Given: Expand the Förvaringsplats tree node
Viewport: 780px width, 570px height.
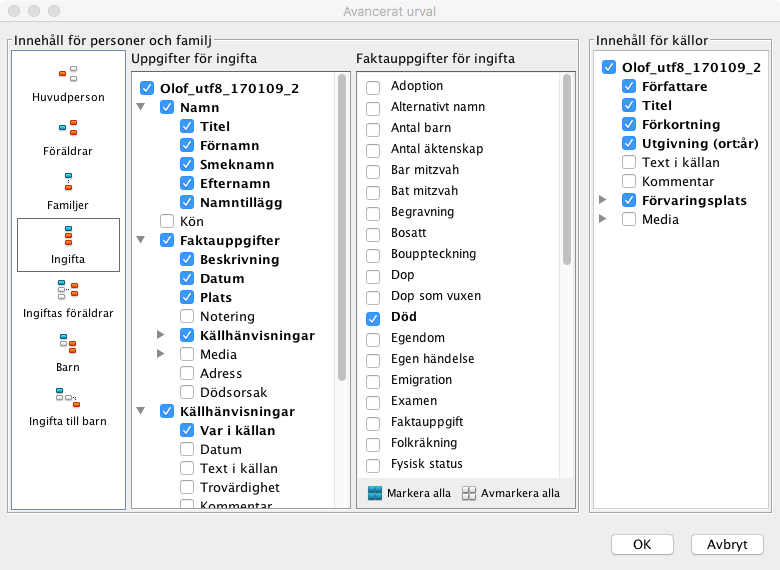Looking at the screenshot, I should [602, 200].
